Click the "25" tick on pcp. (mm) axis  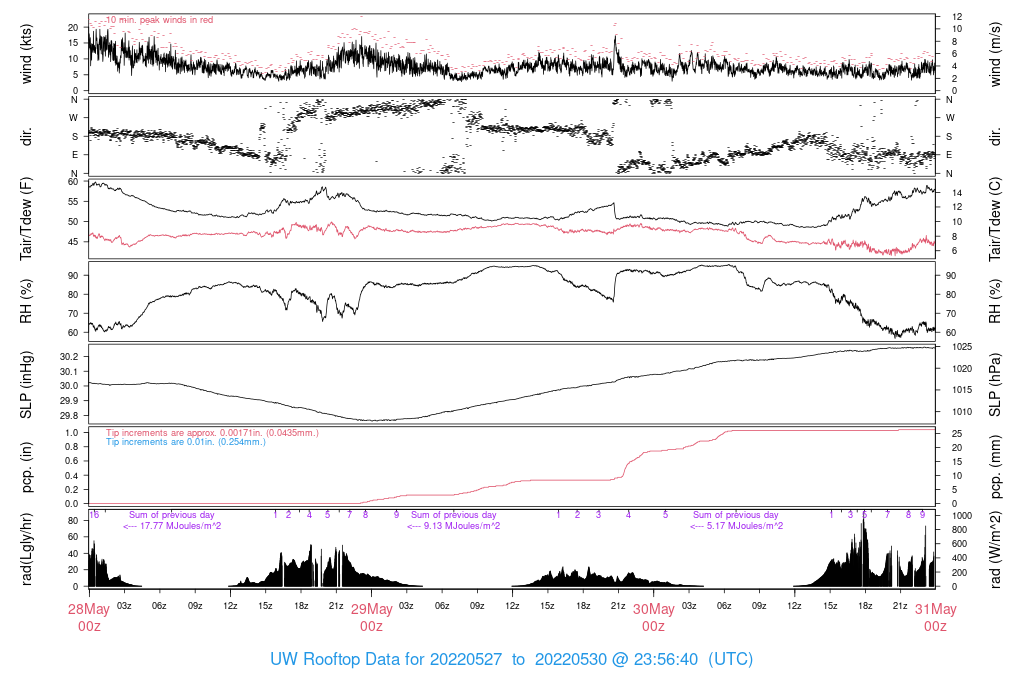coord(957,434)
